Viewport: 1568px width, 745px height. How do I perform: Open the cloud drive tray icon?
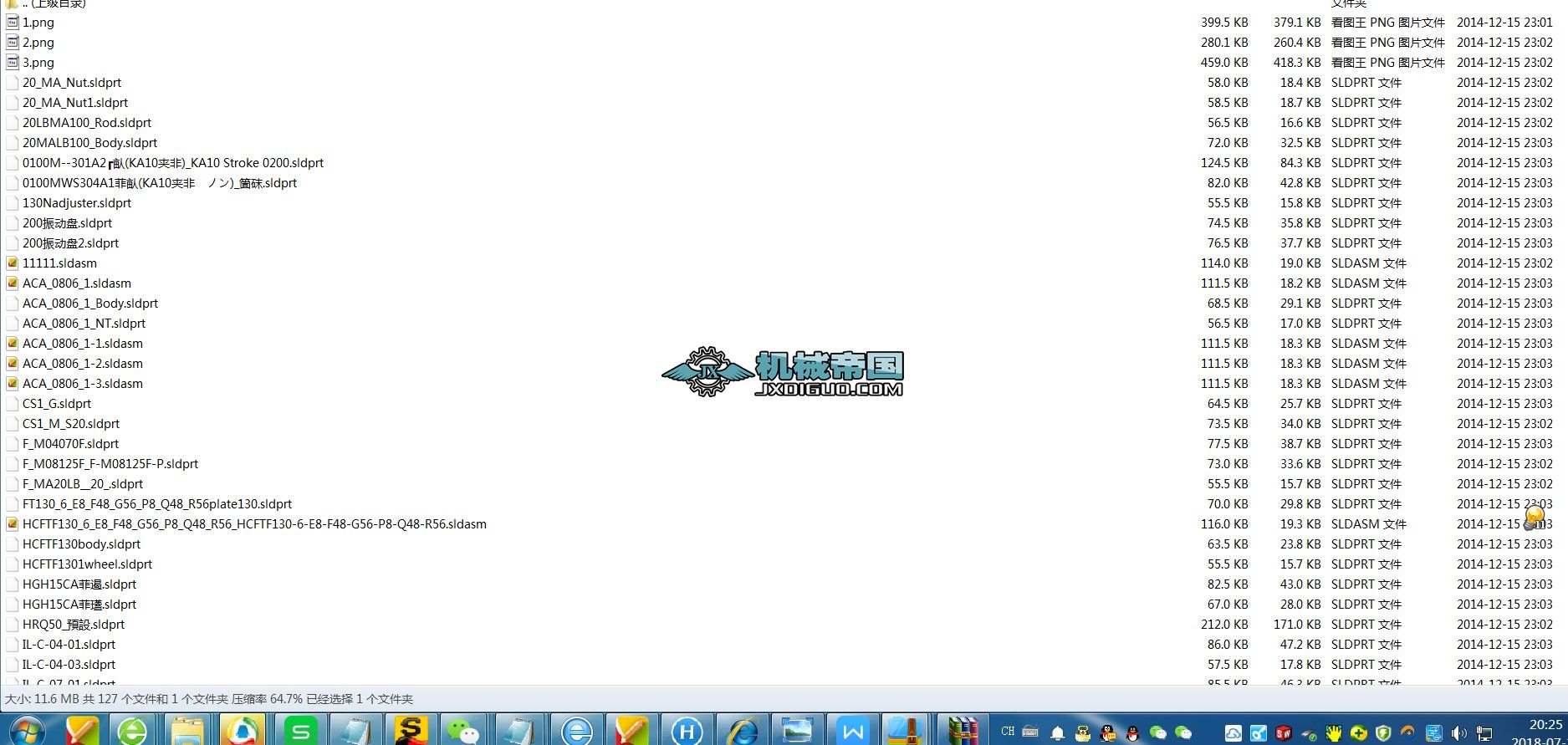click(x=1233, y=733)
